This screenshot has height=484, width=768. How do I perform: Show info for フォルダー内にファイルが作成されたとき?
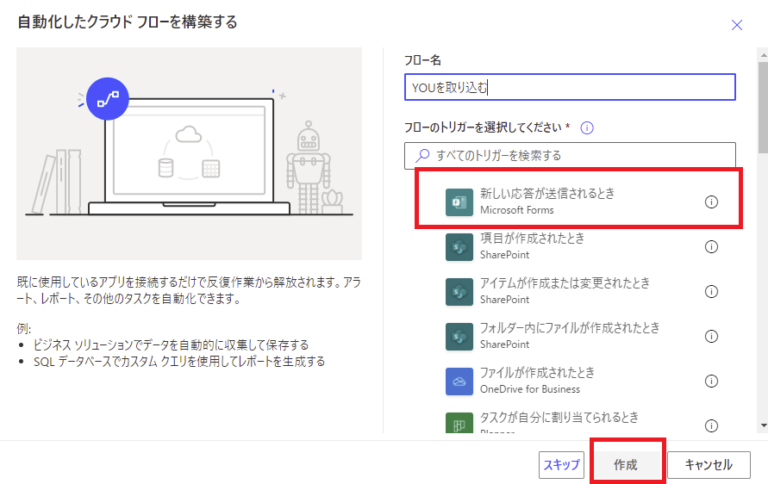click(x=712, y=336)
